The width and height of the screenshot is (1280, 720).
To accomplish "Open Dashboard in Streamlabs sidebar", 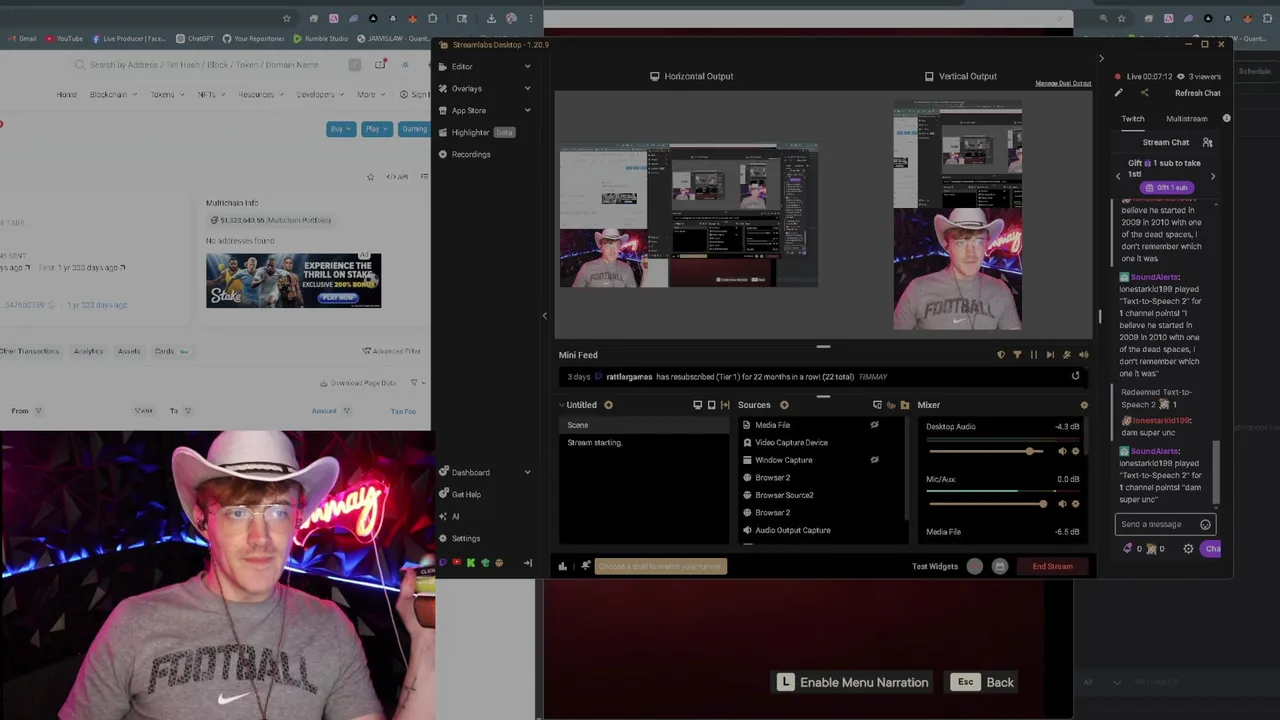I will point(470,472).
